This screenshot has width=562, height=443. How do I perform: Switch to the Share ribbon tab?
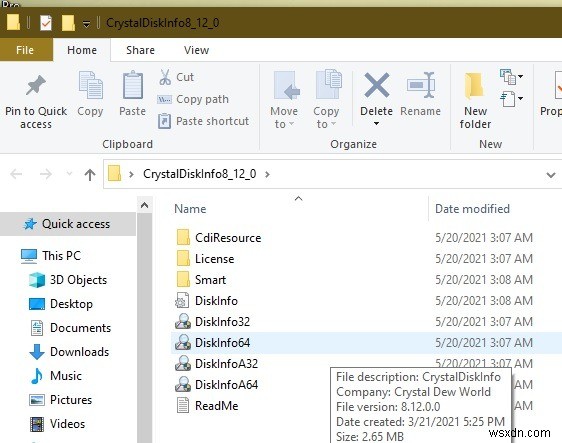140,50
